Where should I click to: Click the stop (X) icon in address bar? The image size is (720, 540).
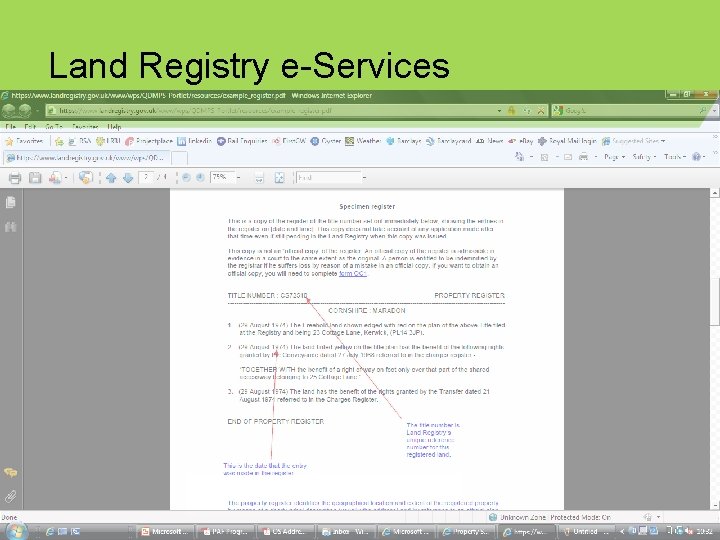pos(541,111)
